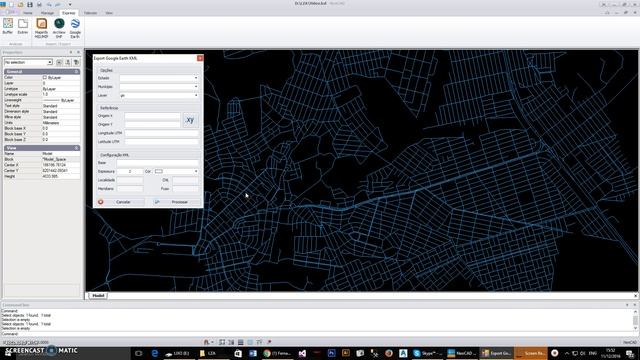Image resolution: width=640 pixels, height=360 pixels.
Task: Open Microsoft Edge from the taskbar
Action: [155, 353]
